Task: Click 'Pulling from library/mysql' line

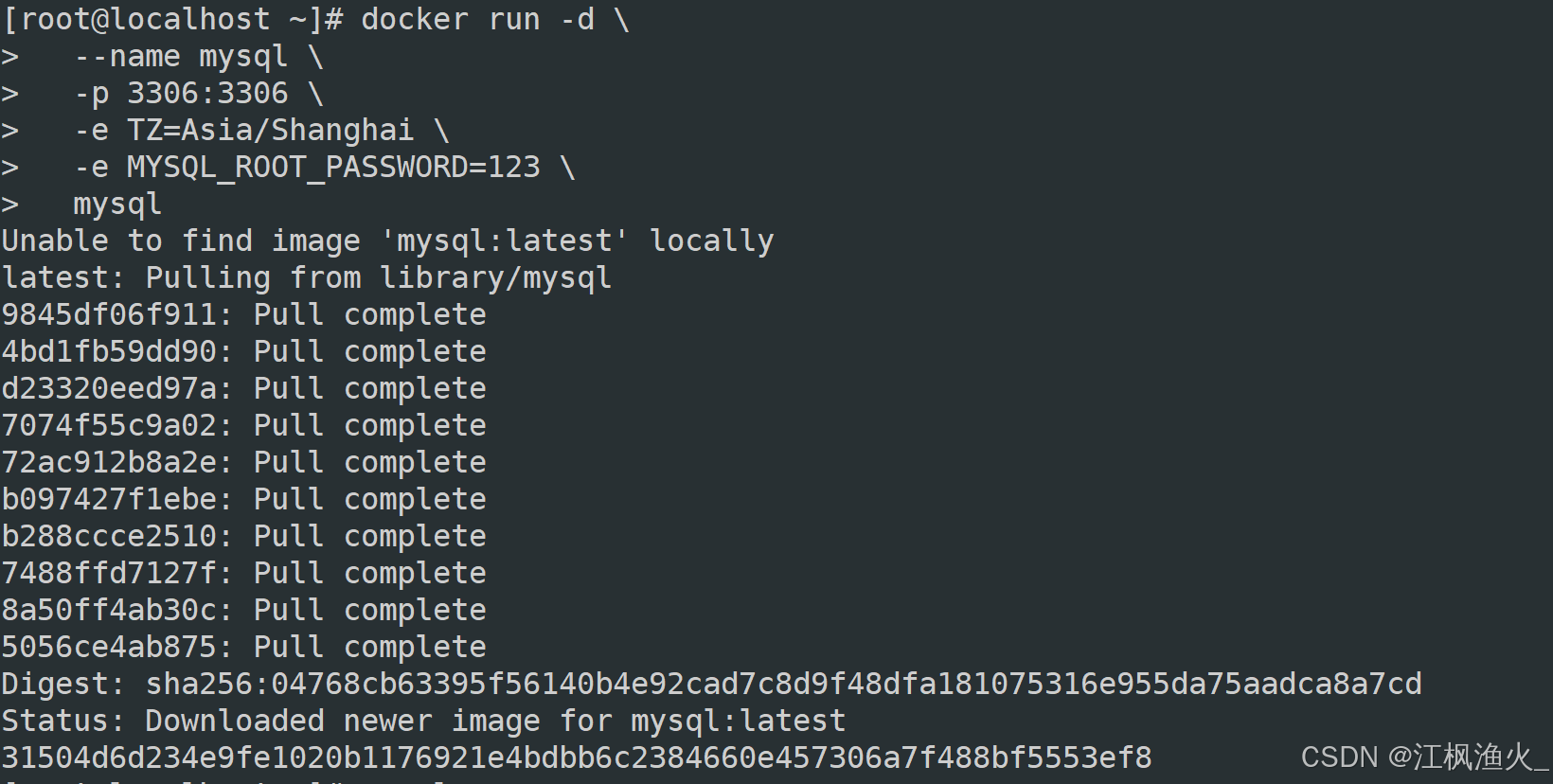Action: (x=379, y=277)
